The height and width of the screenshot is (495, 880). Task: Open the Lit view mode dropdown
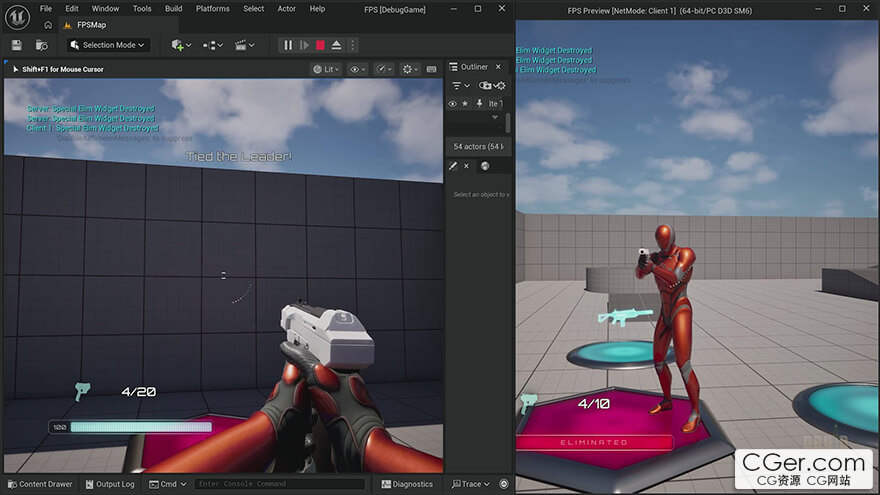pyautogui.click(x=326, y=69)
